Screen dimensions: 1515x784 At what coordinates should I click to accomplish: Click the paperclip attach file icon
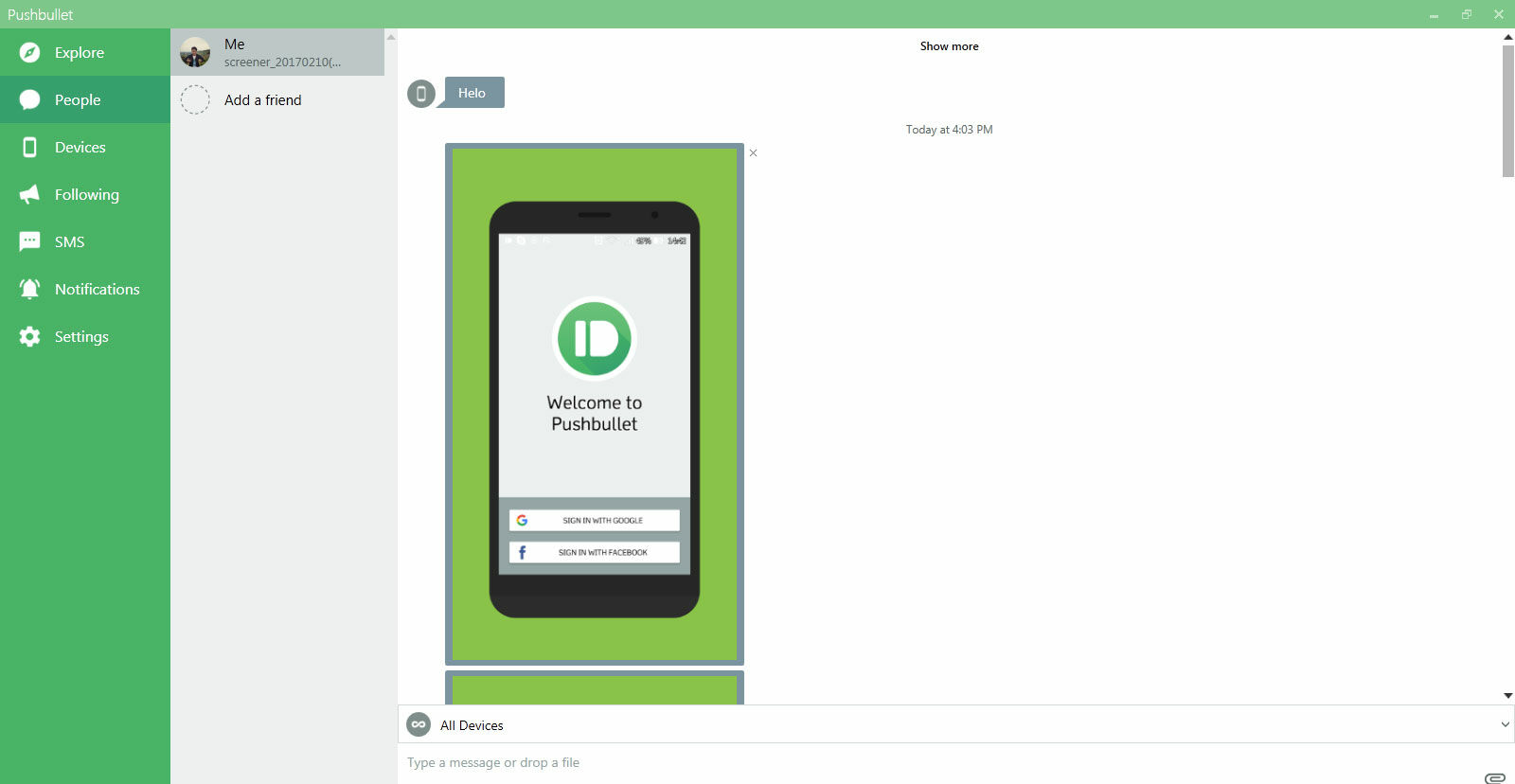click(x=1495, y=777)
